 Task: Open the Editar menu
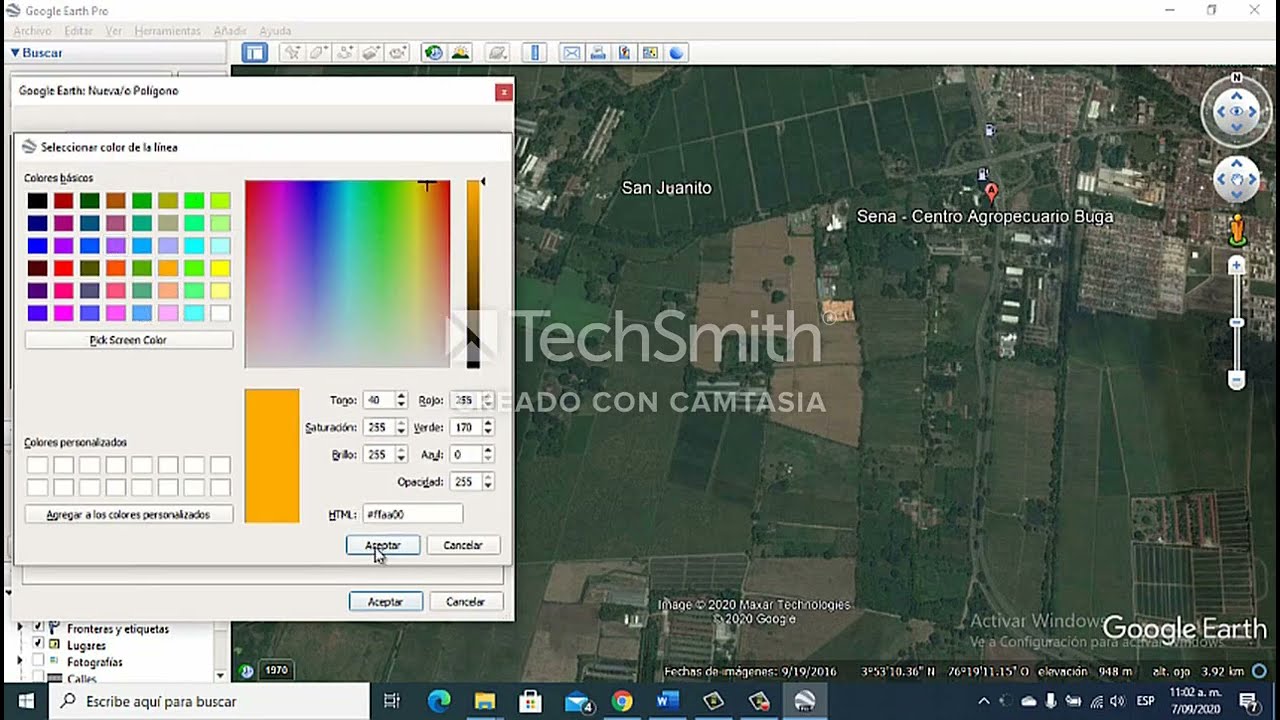click(x=78, y=31)
